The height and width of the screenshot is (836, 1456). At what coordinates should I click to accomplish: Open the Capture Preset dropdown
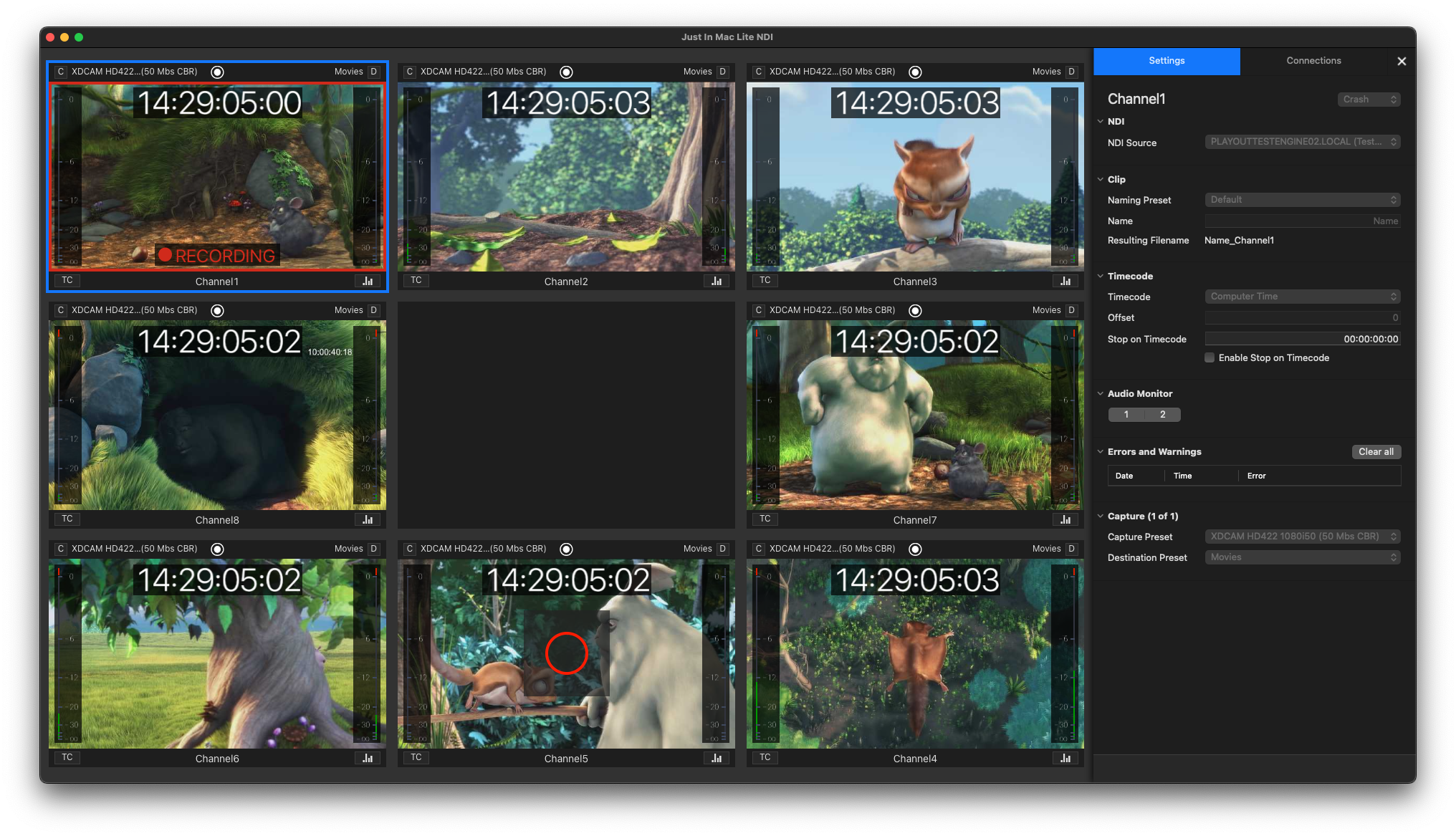click(1302, 537)
